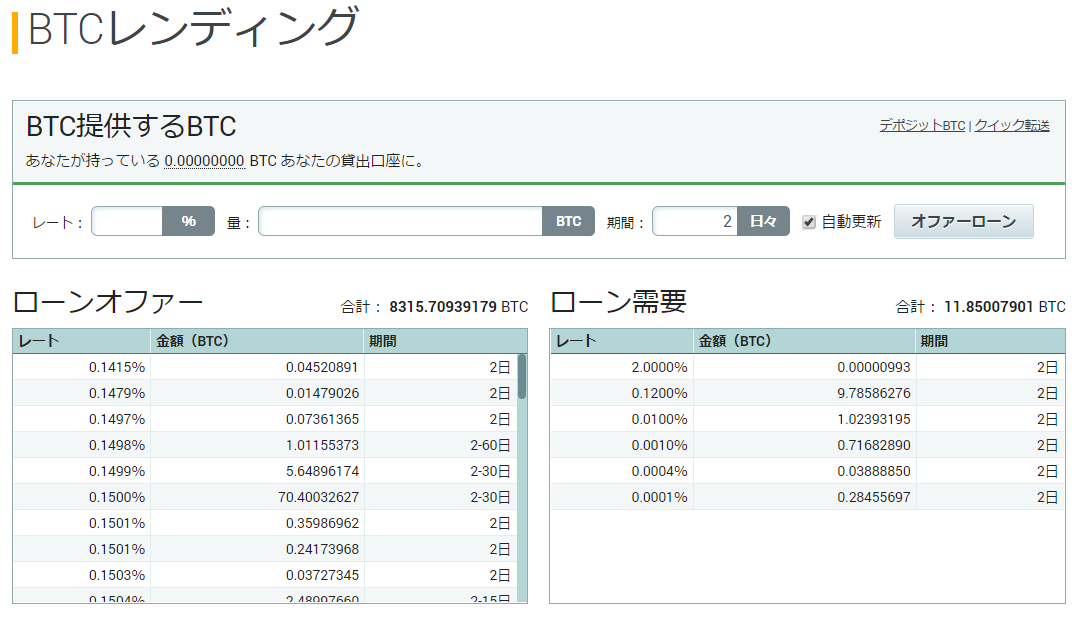Select the 2.0000% loan demand row

806,367
